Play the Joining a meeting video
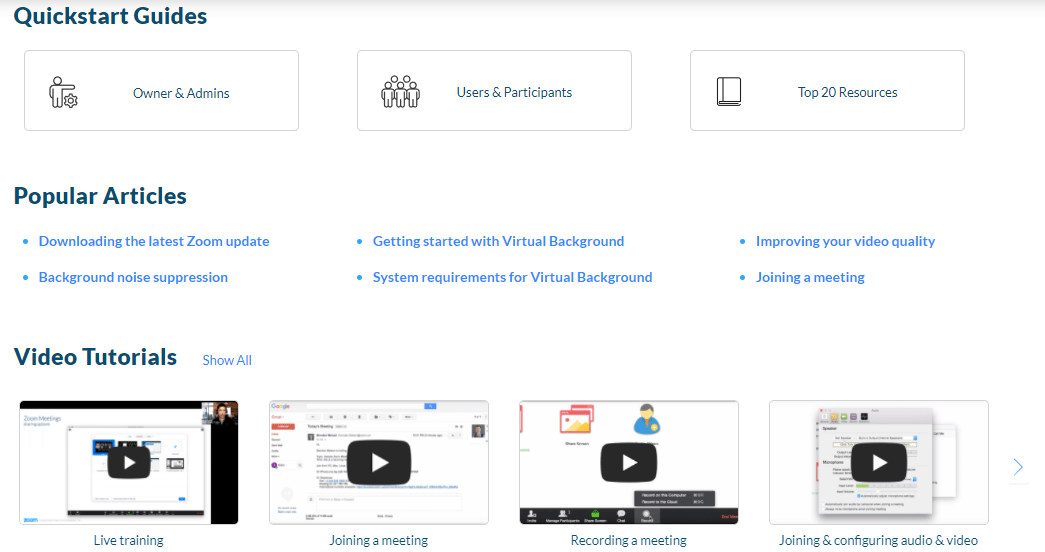The image size is (1045, 552). pyautogui.click(x=379, y=462)
